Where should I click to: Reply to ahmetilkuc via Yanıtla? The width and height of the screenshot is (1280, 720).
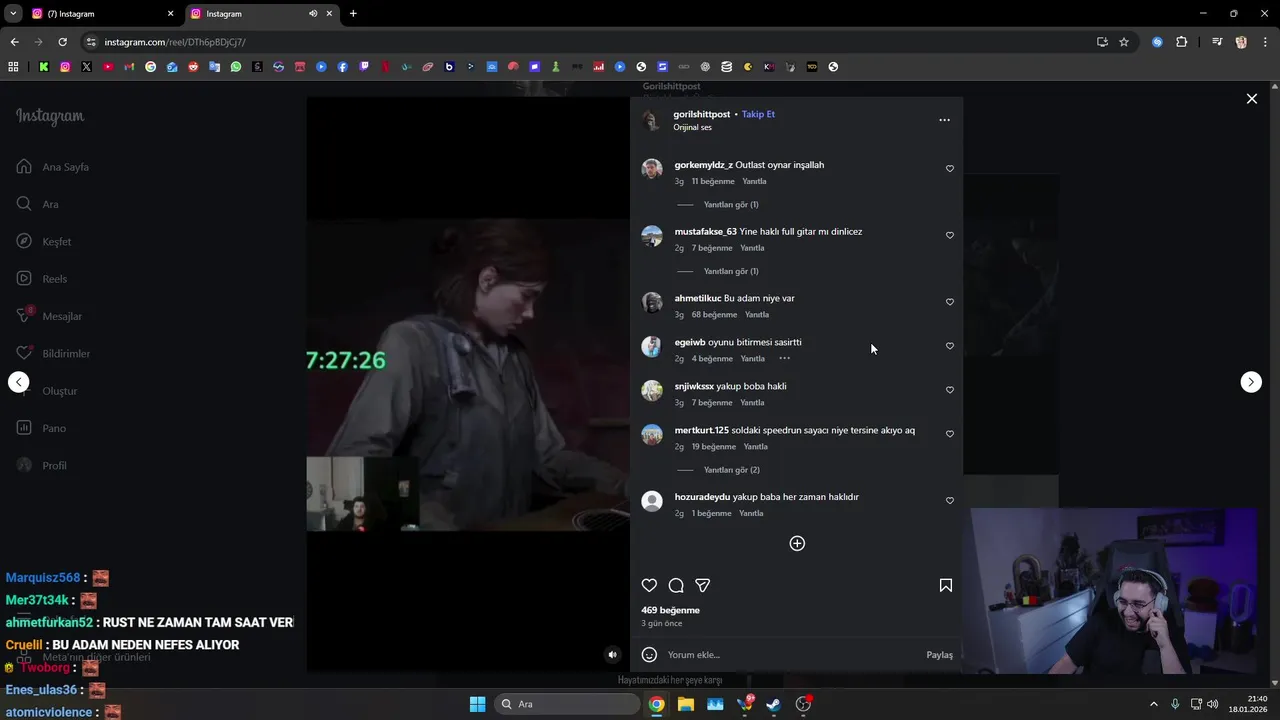point(757,315)
